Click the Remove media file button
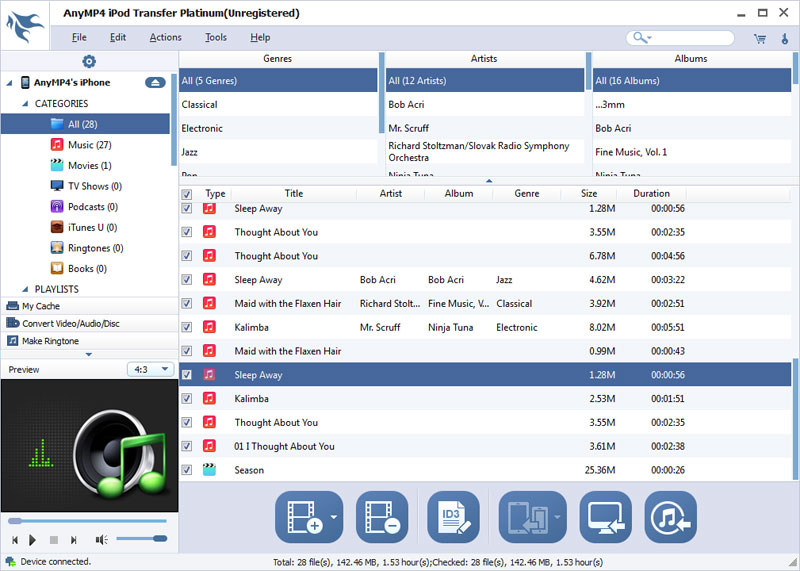This screenshot has width=800, height=571. click(x=382, y=517)
